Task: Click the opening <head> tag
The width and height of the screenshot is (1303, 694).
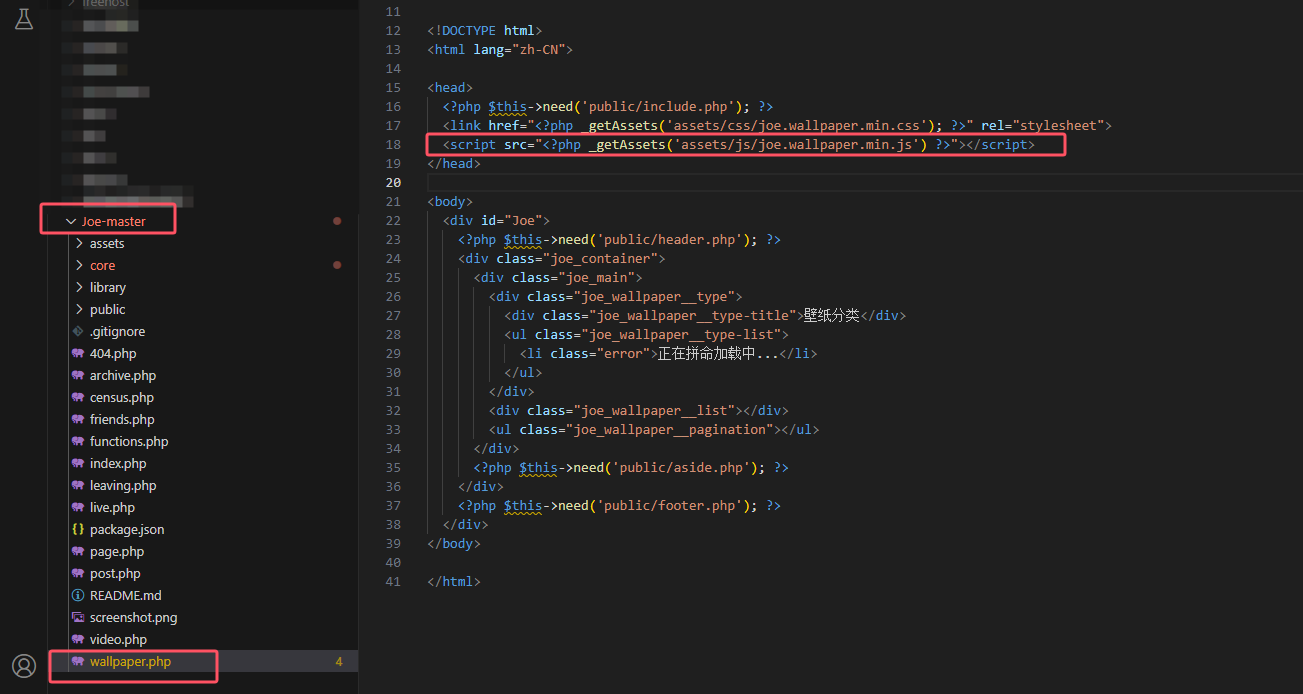Action: [450, 87]
